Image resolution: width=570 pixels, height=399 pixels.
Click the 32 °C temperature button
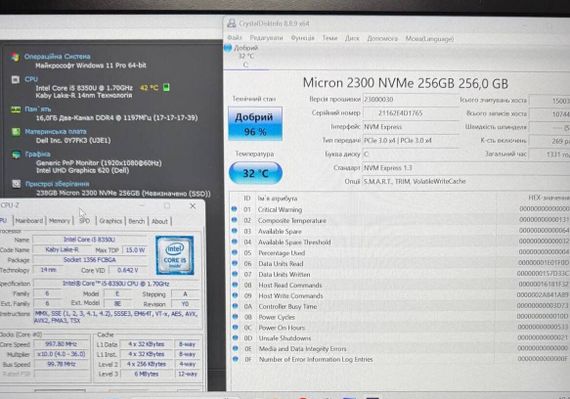(x=256, y=173)
